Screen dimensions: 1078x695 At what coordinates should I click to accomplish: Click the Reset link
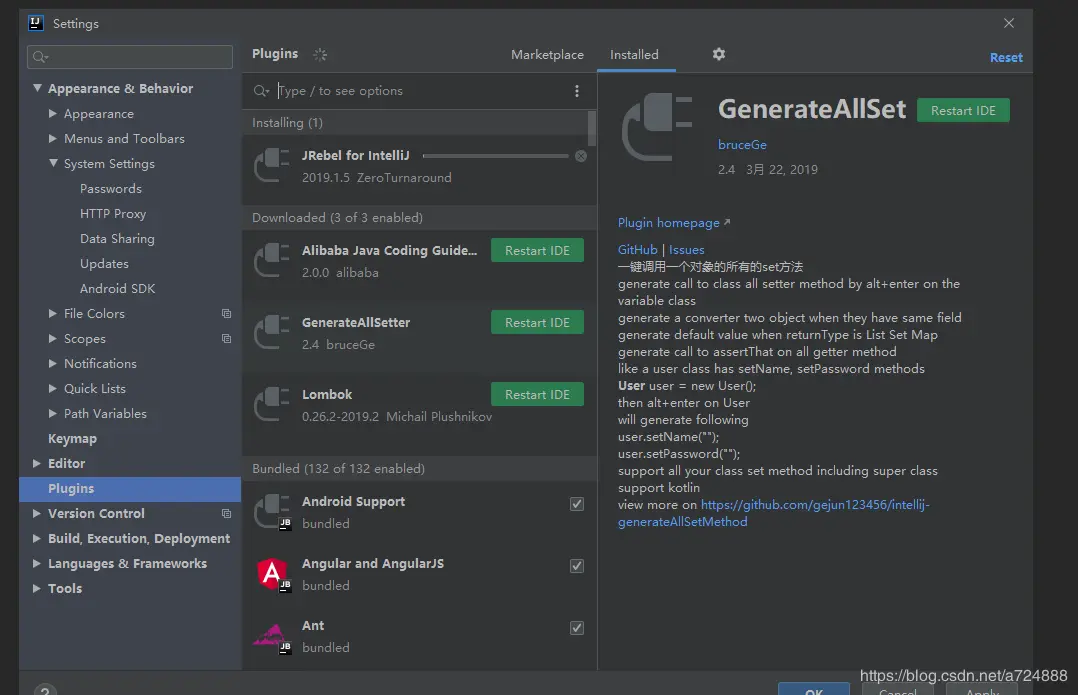(x=1006, y=58)
